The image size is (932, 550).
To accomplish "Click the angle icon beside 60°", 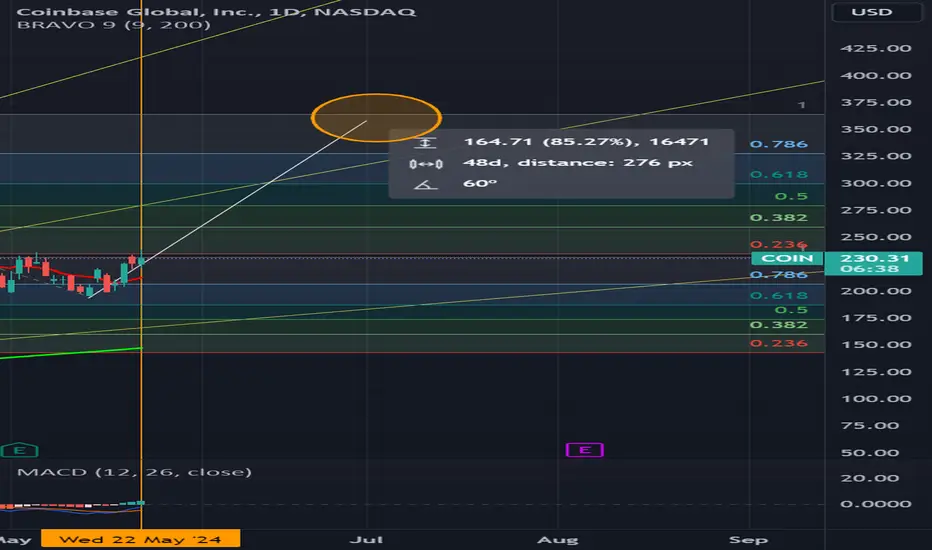I will [426, 184].
